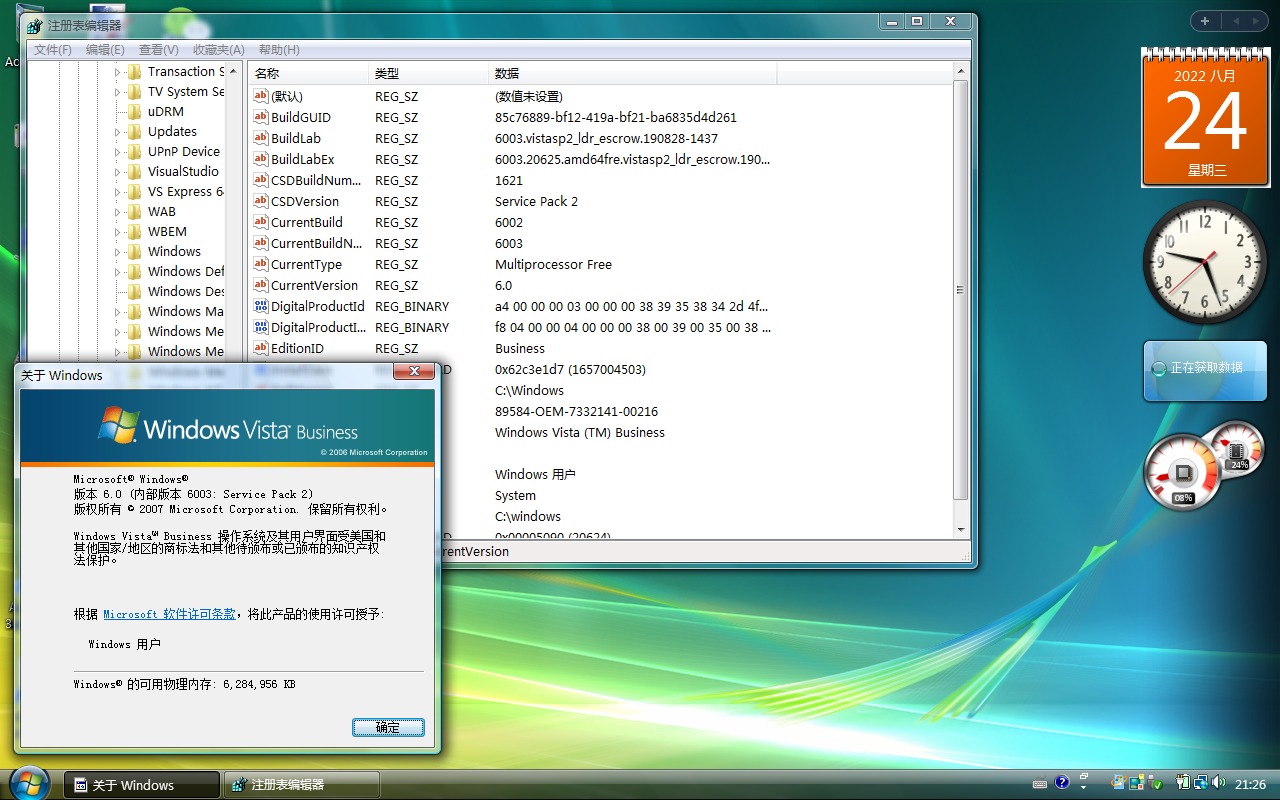The width and height of the screenshot is (1280, 800).
Task: Click the WBEM folder icon in the tree
Action: coord(134,231)
